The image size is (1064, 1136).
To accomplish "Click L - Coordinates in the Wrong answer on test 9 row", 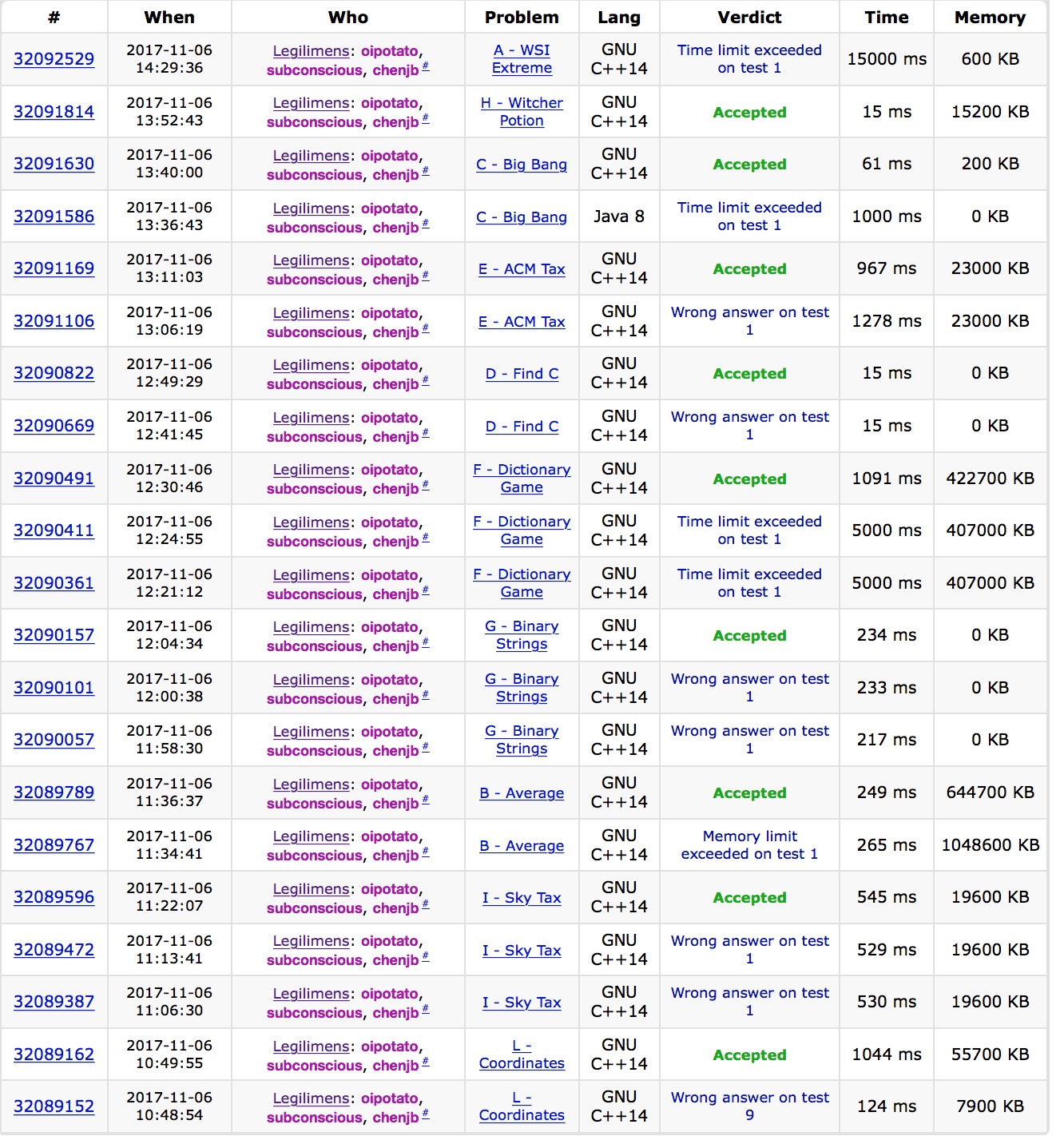I will (522, 1106).
